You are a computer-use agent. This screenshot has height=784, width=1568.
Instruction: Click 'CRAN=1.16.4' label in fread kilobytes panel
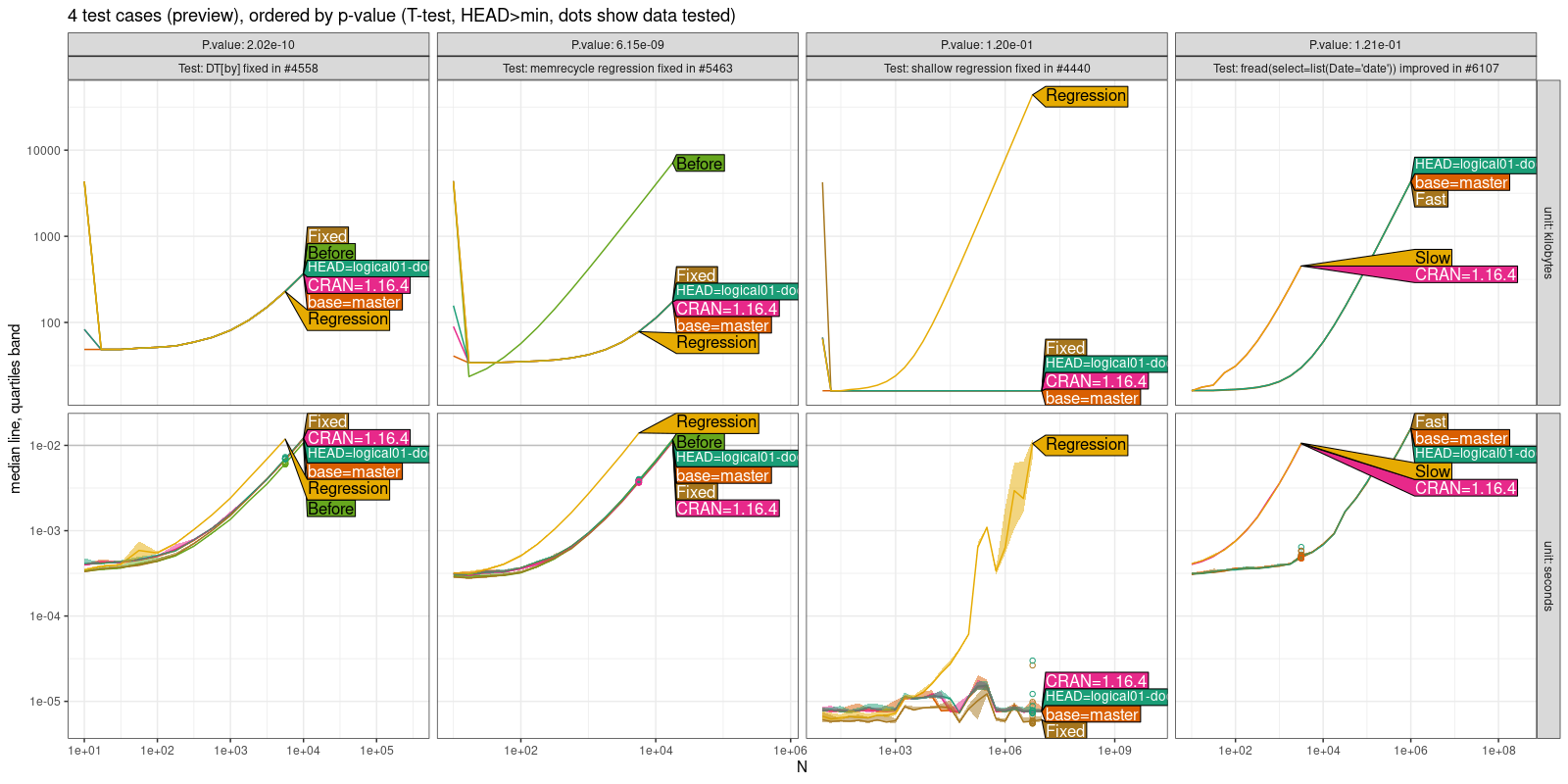[x=1465, y=275]
